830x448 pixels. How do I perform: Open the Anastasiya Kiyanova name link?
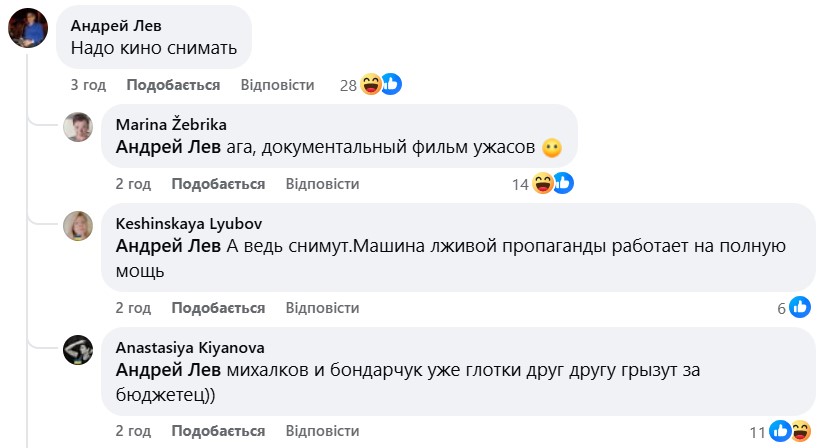(190, 348)
